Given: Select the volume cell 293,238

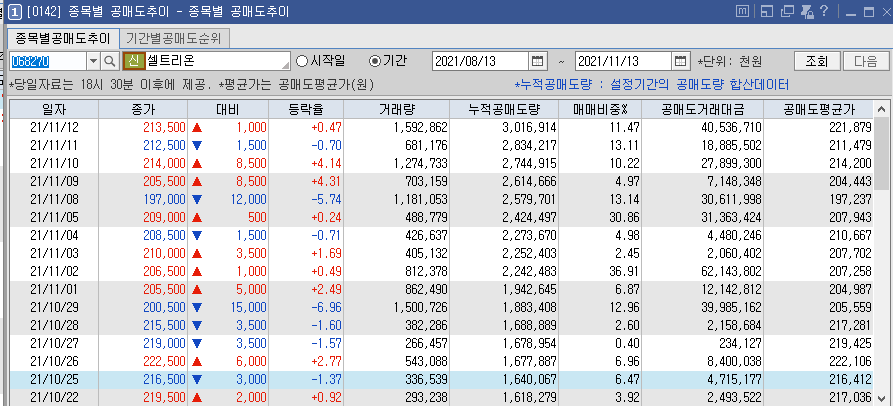Looking at the screenshot, I should pyautogui.click(x=396, y=397).
